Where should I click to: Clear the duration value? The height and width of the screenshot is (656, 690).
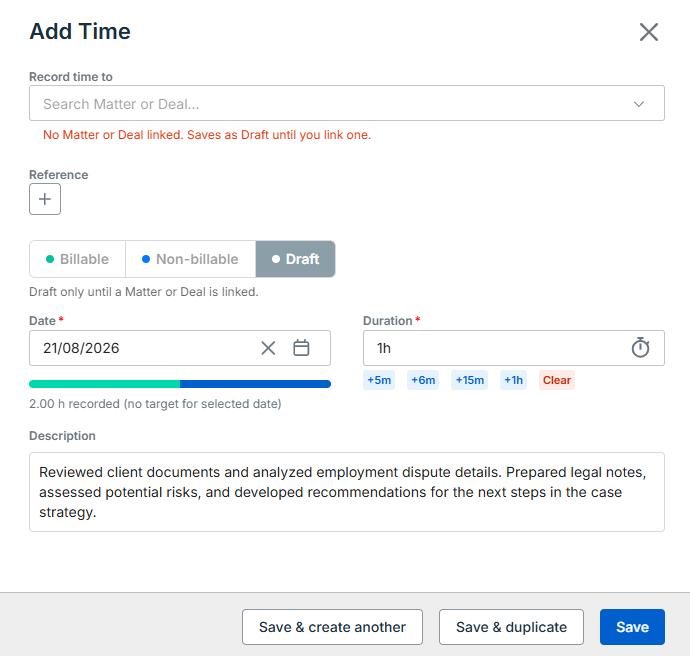pyautogui.click(x=557, y=380)
